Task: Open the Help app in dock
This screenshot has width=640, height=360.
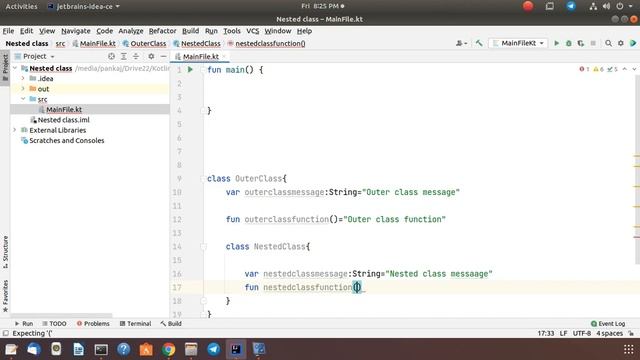Action: pos(123,349)
